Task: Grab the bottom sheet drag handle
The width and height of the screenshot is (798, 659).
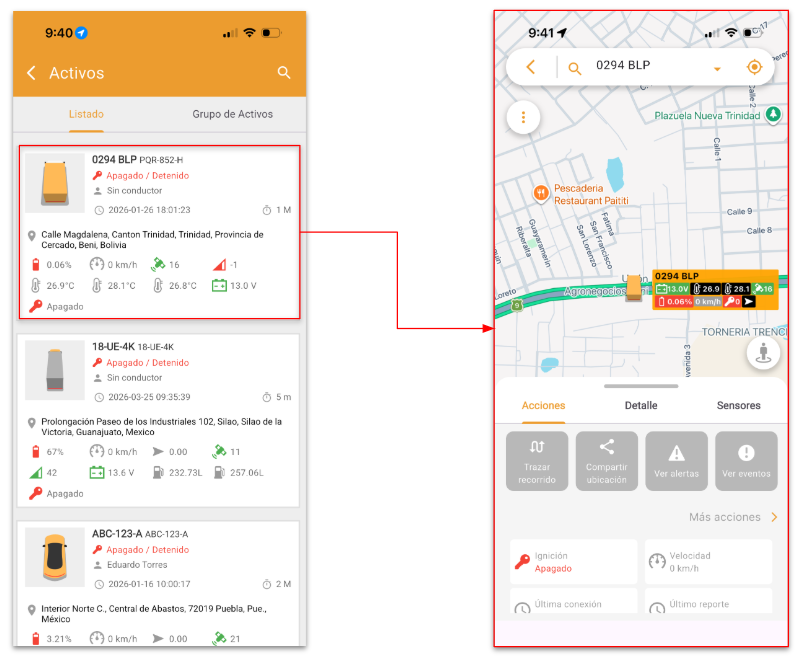Action: pos(641,386)
